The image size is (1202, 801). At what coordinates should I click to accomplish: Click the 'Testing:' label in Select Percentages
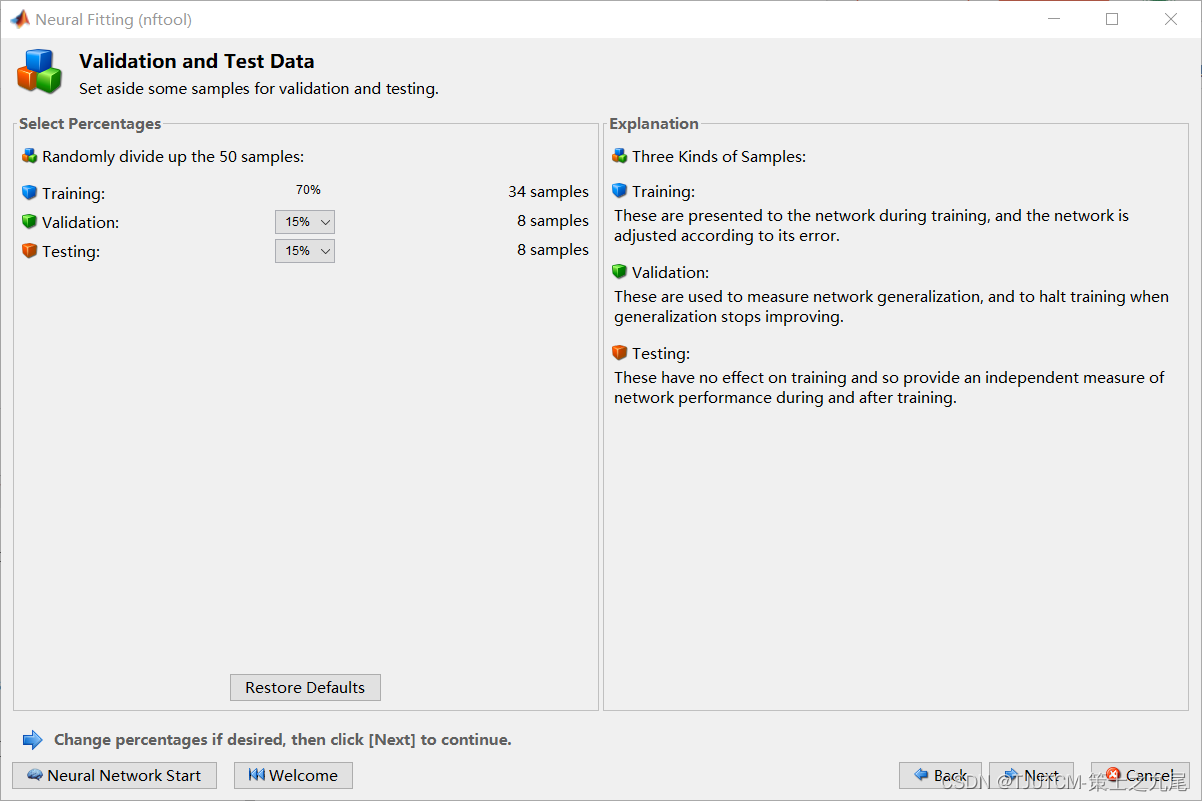pyautogui.click(x=71, y=252)
